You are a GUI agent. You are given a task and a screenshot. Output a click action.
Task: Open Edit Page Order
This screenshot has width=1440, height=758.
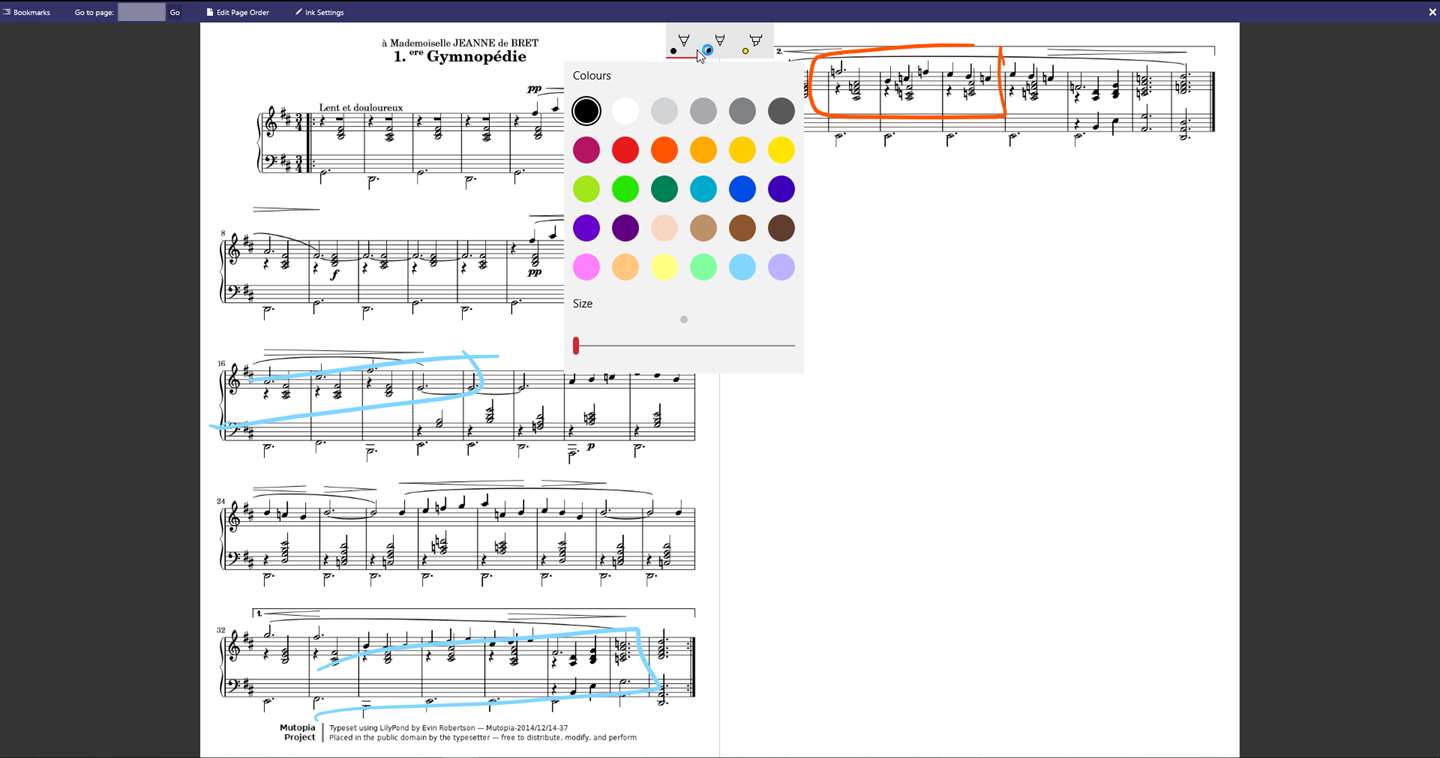pos(238,12)
